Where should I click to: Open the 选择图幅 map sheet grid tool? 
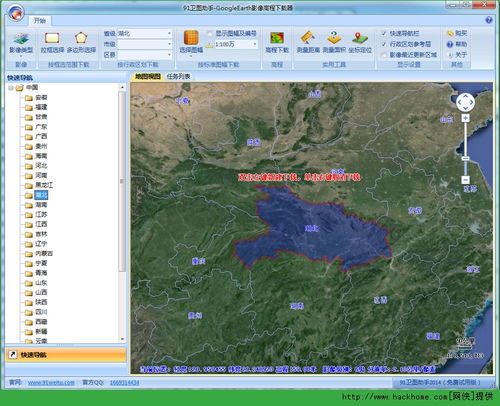pos(191,43)
